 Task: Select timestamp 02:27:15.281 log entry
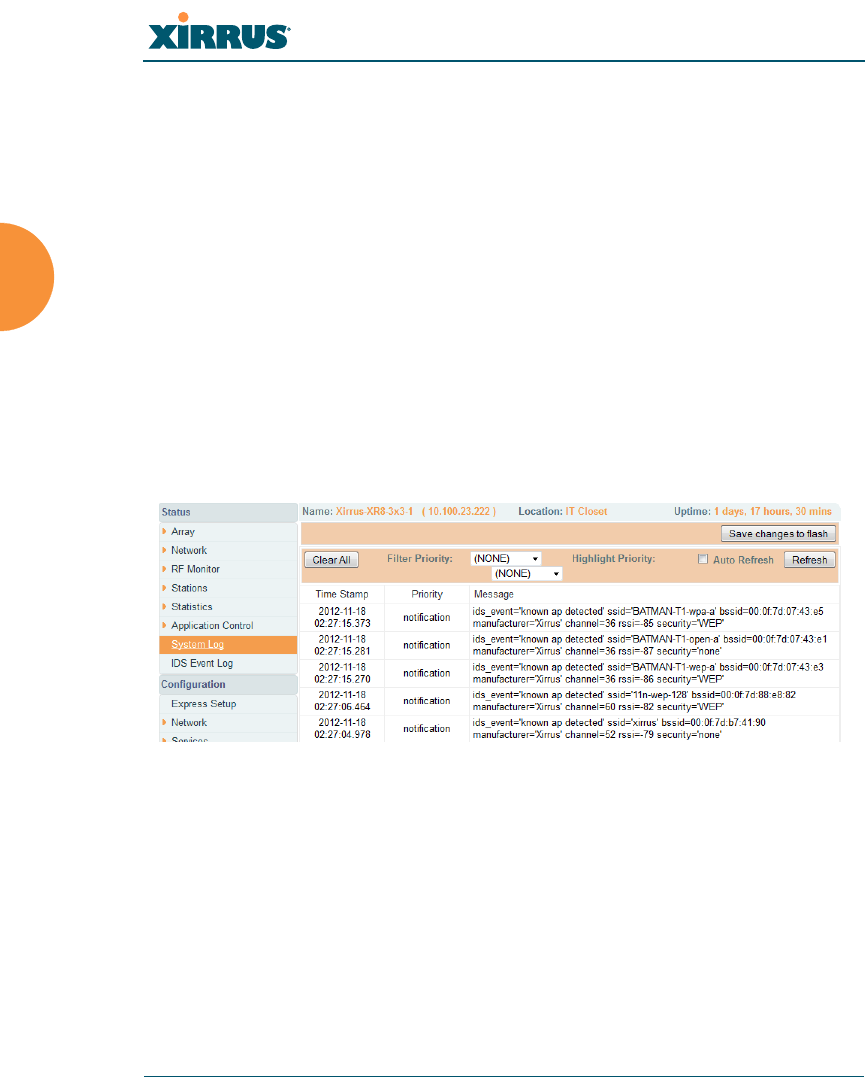click(342, 645)
